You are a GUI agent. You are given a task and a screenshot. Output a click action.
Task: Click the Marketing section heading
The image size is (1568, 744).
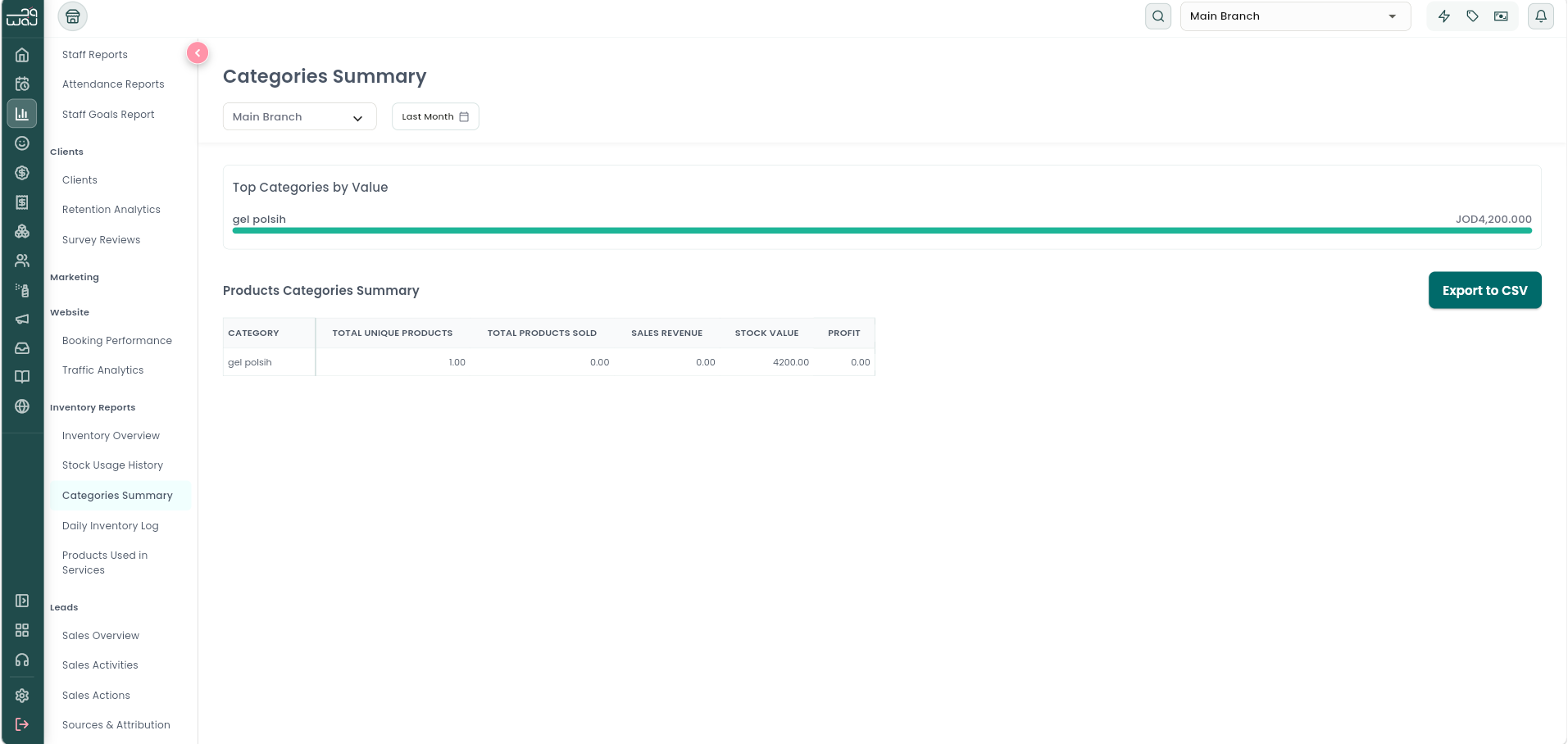coord(75,277)
